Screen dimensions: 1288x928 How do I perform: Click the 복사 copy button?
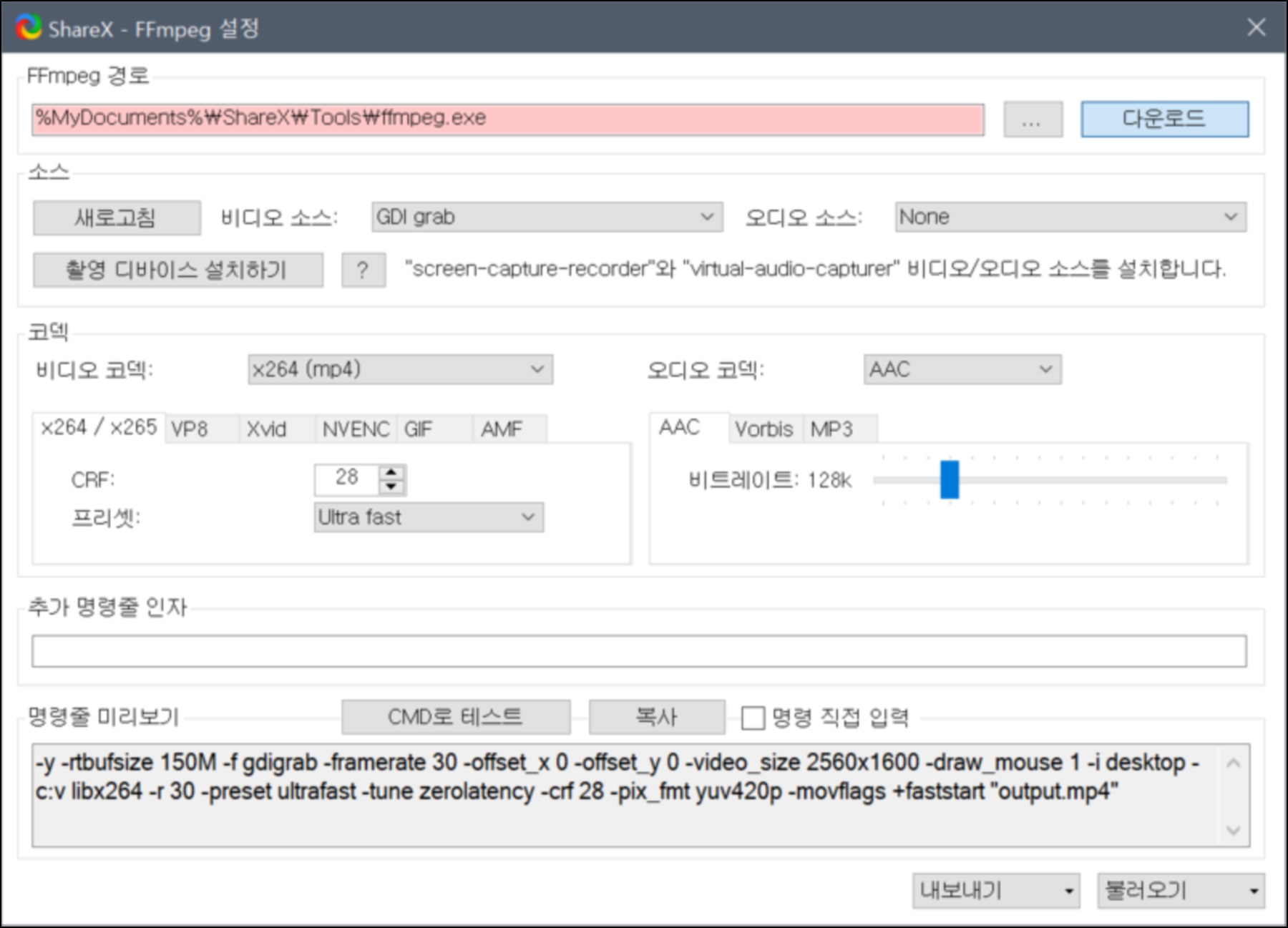pos(657,717)
